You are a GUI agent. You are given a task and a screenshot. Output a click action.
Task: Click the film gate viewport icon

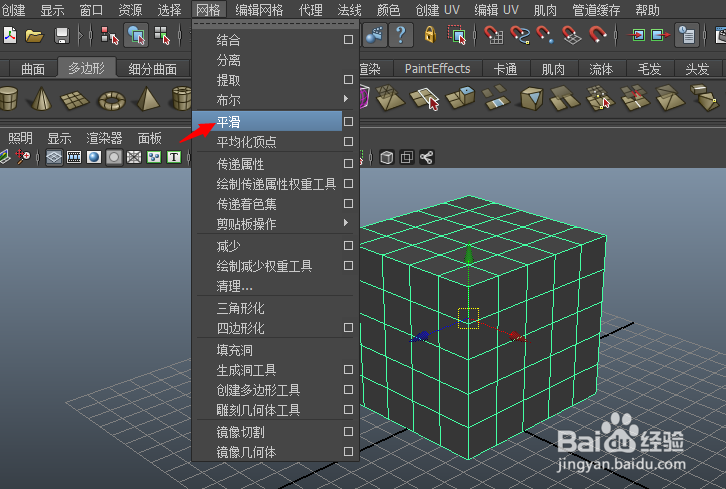[x=74, y=157]
